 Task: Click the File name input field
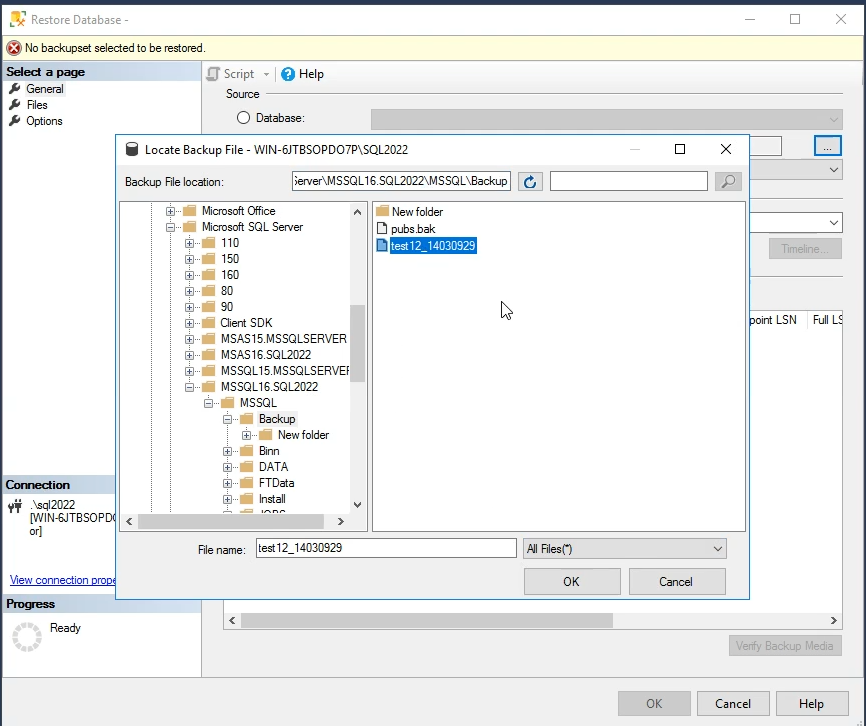386,548
